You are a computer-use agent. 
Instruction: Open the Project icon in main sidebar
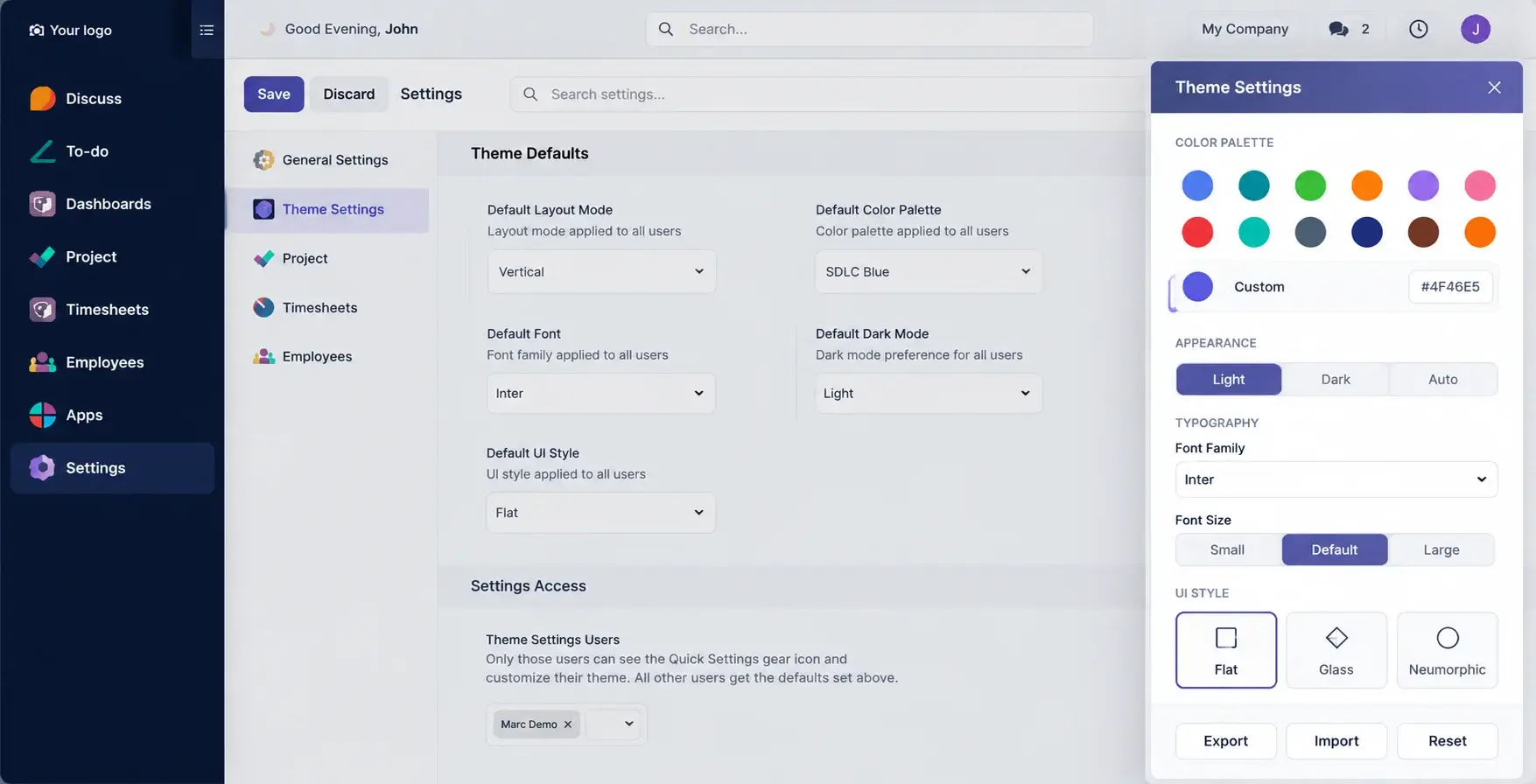click(x=42, y=256)
